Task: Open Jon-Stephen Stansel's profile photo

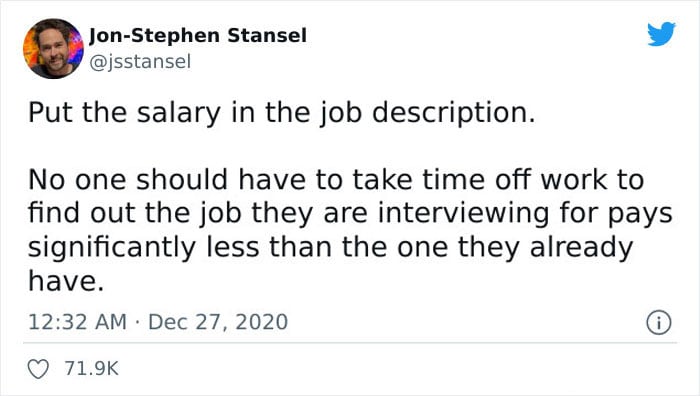Action: [x=53, y=48]
